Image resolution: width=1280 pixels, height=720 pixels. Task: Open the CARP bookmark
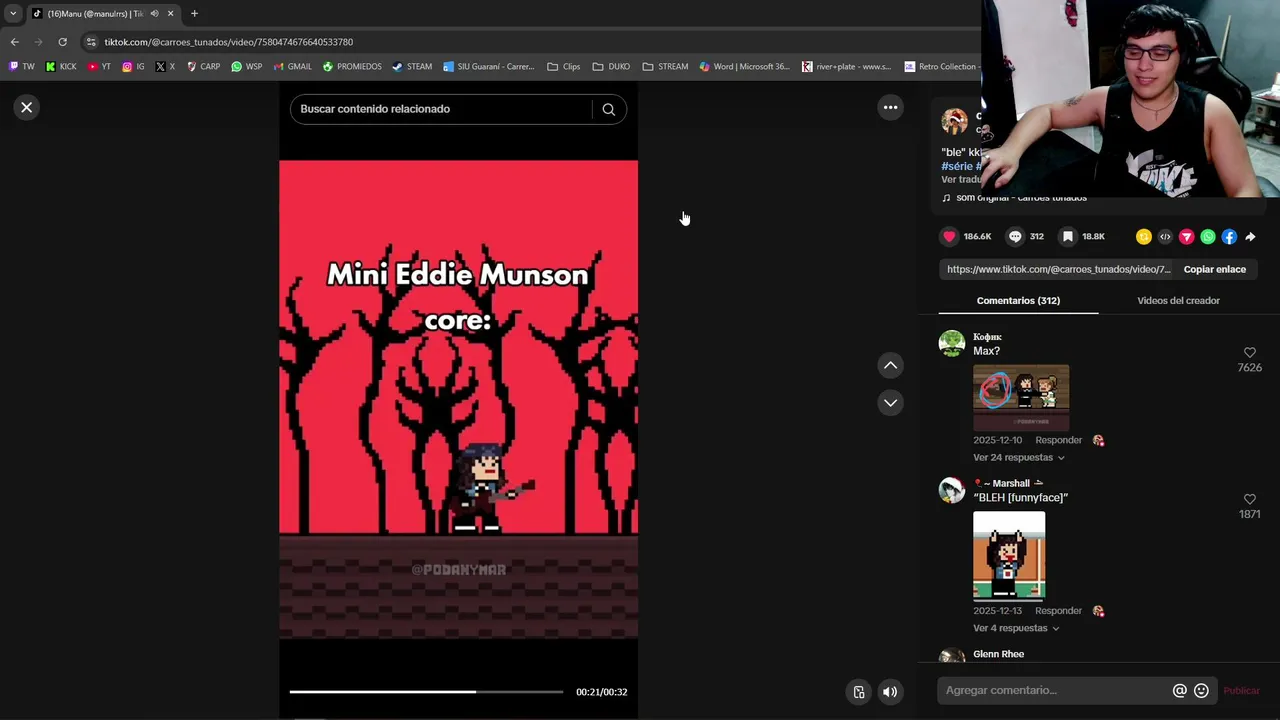coord(203,67)
